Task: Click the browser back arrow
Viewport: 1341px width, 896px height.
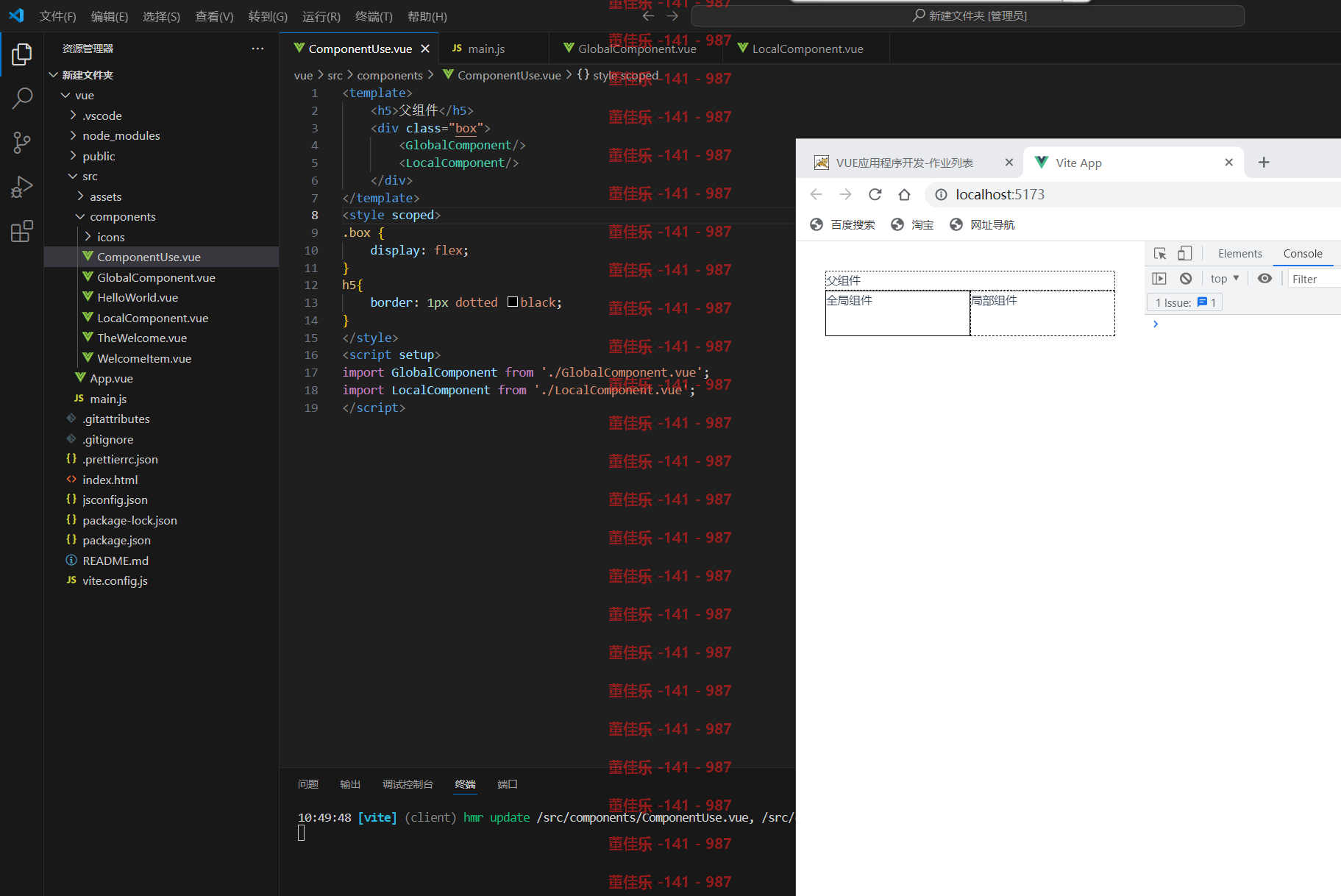Action: coord(816,194)
